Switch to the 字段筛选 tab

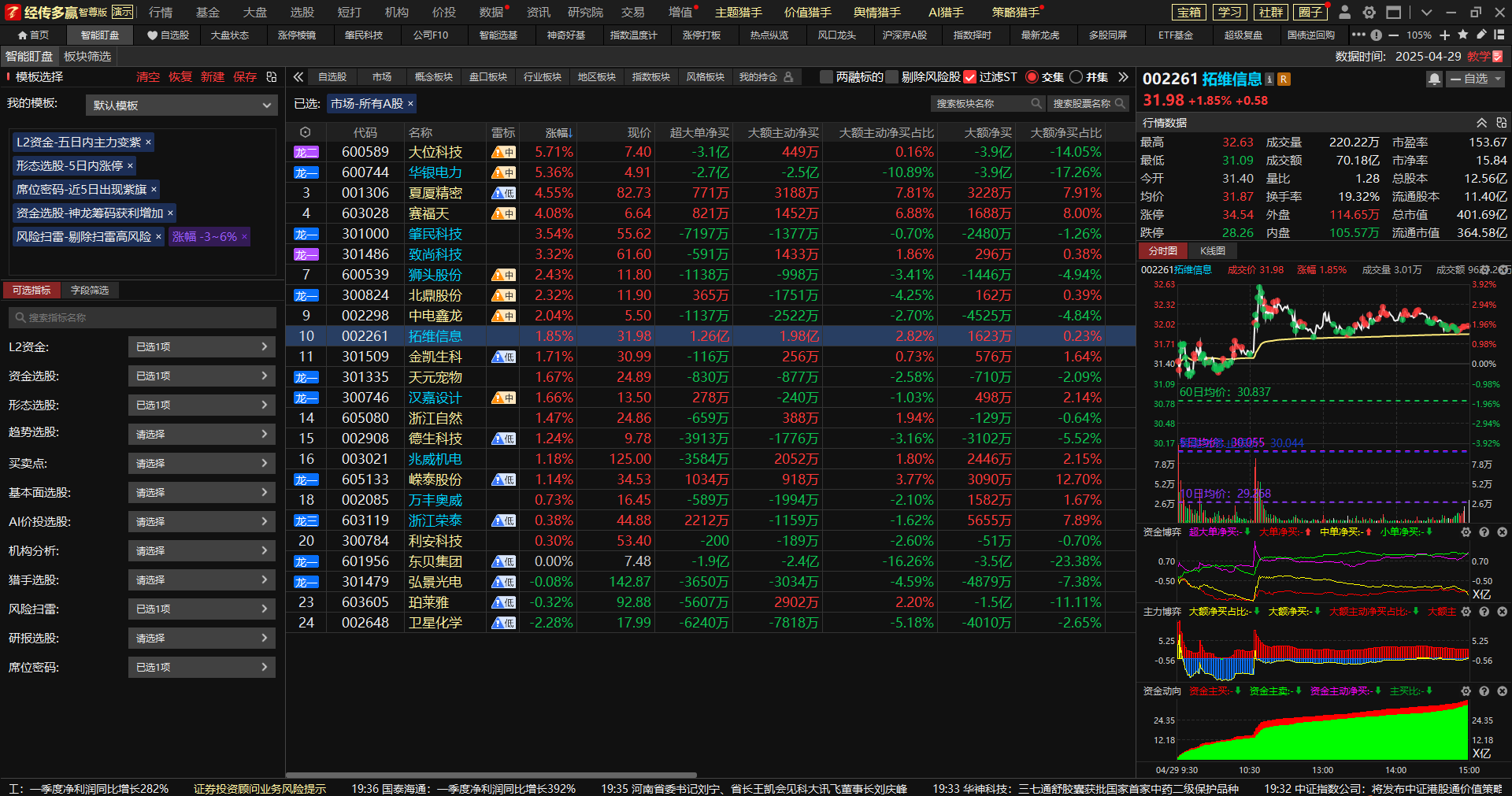pos(90,291)
